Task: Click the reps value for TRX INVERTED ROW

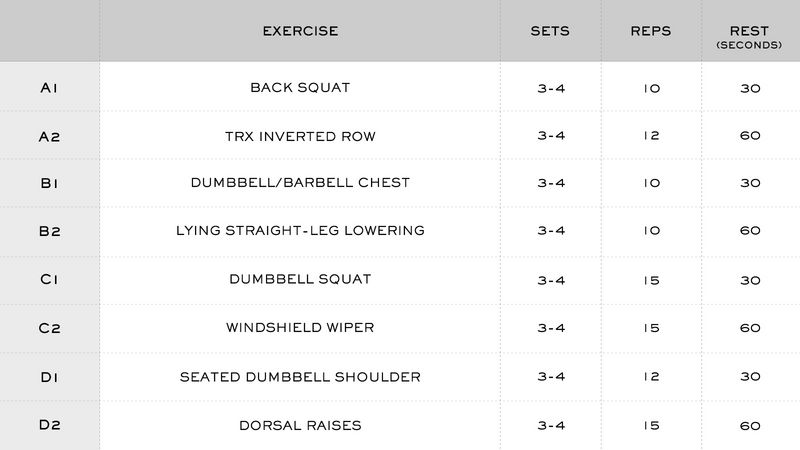Action: pos(652,136)
